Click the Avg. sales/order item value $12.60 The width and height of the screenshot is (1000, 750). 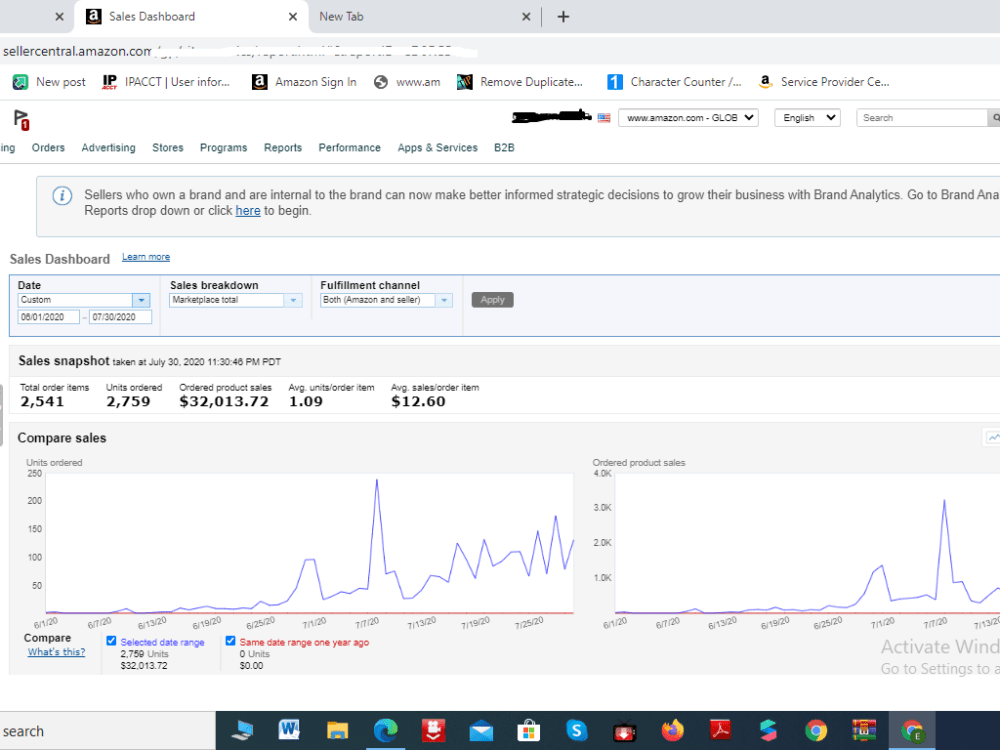(418, 402)
